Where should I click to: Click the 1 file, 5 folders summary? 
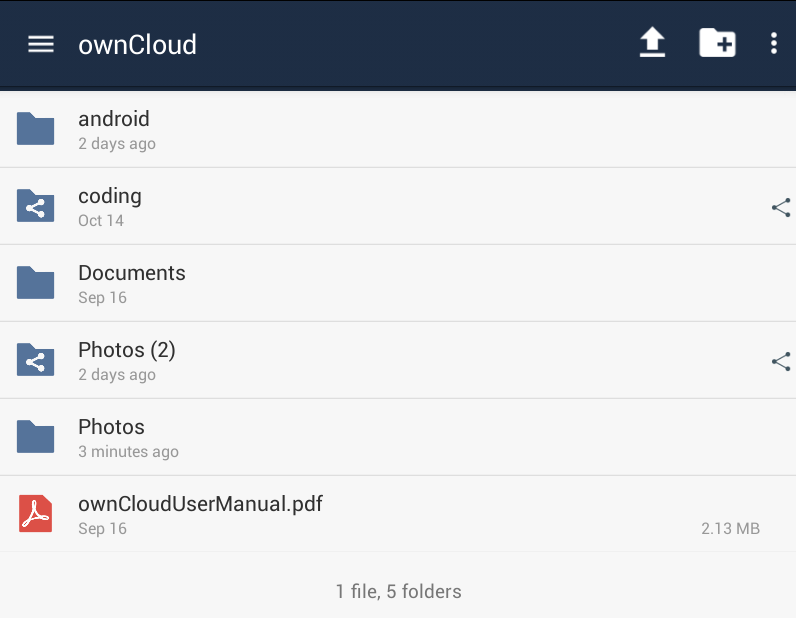[x=399, y=592]
